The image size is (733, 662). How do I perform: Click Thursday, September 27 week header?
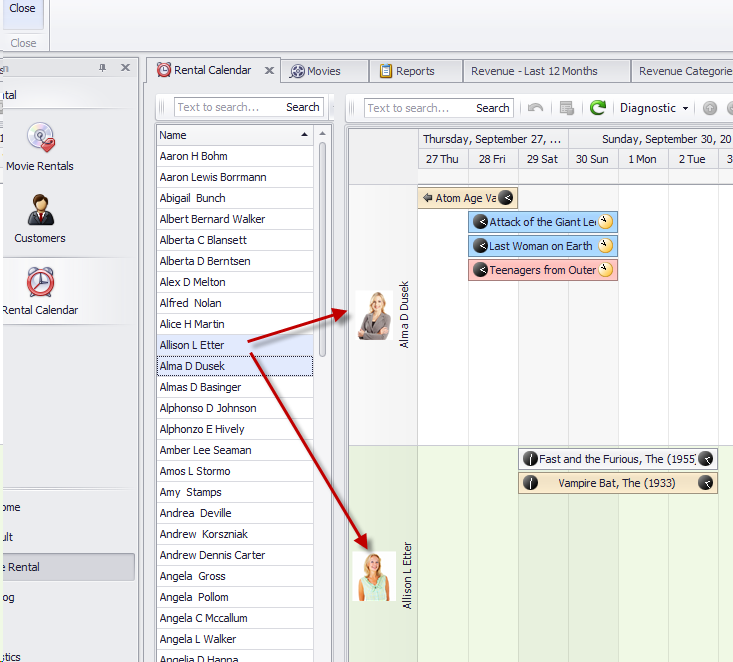coord(493,139)
